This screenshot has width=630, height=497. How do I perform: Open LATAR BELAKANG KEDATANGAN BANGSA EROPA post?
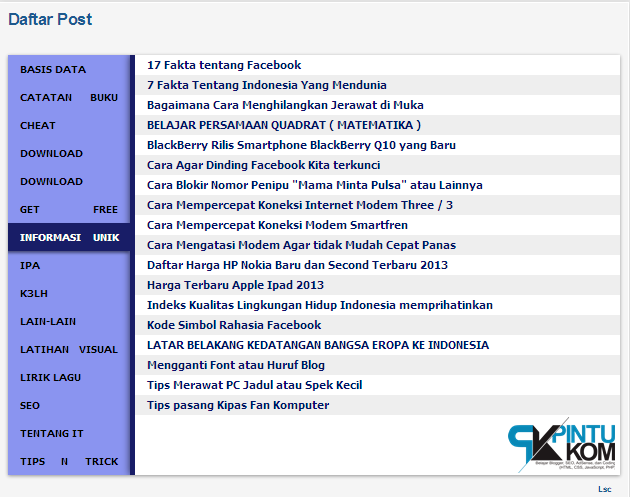[x=318, y=345]
